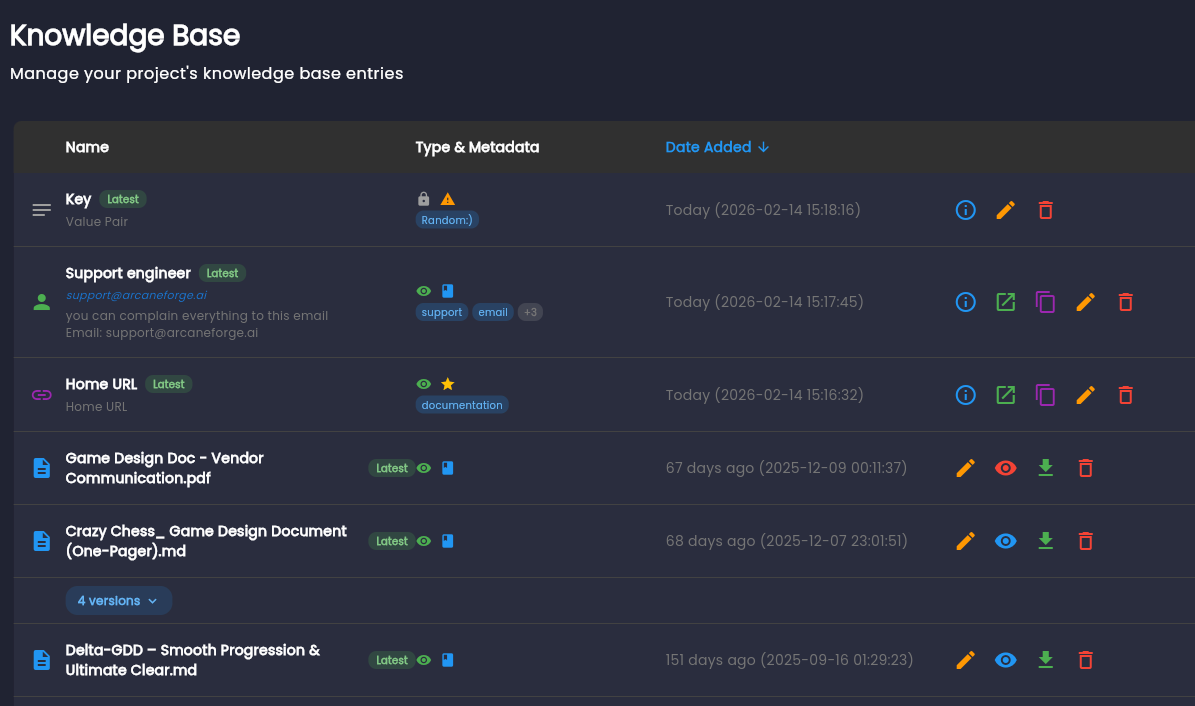Download Crazy Chess_ Game Design Document
Screen dimensions: 1195x706
coord(1046,540)
